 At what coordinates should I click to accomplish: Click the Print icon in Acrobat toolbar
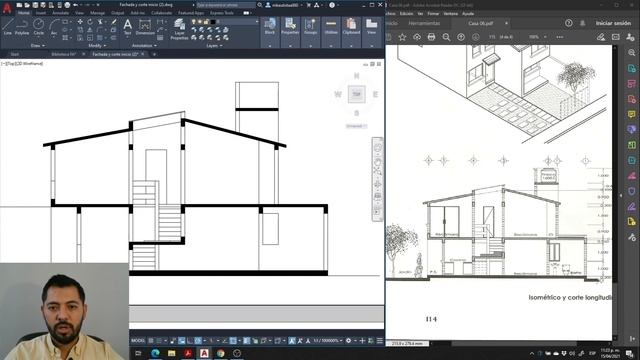pos(431,37)
